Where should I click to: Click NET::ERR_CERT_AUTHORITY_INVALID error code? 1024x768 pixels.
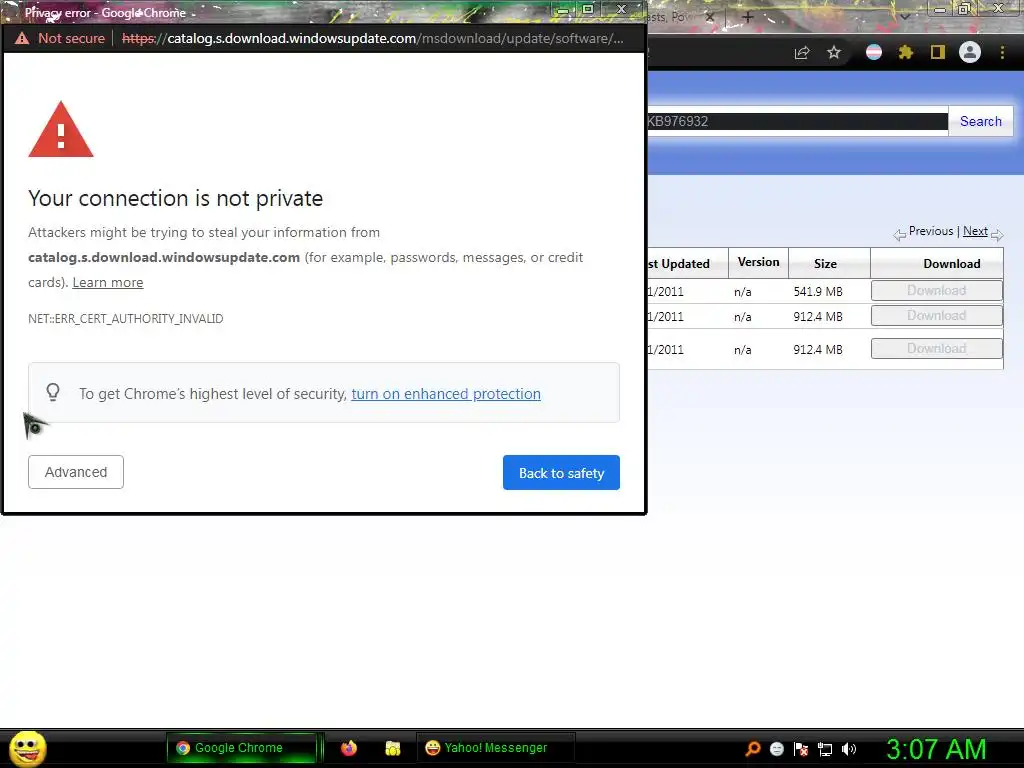125,319
